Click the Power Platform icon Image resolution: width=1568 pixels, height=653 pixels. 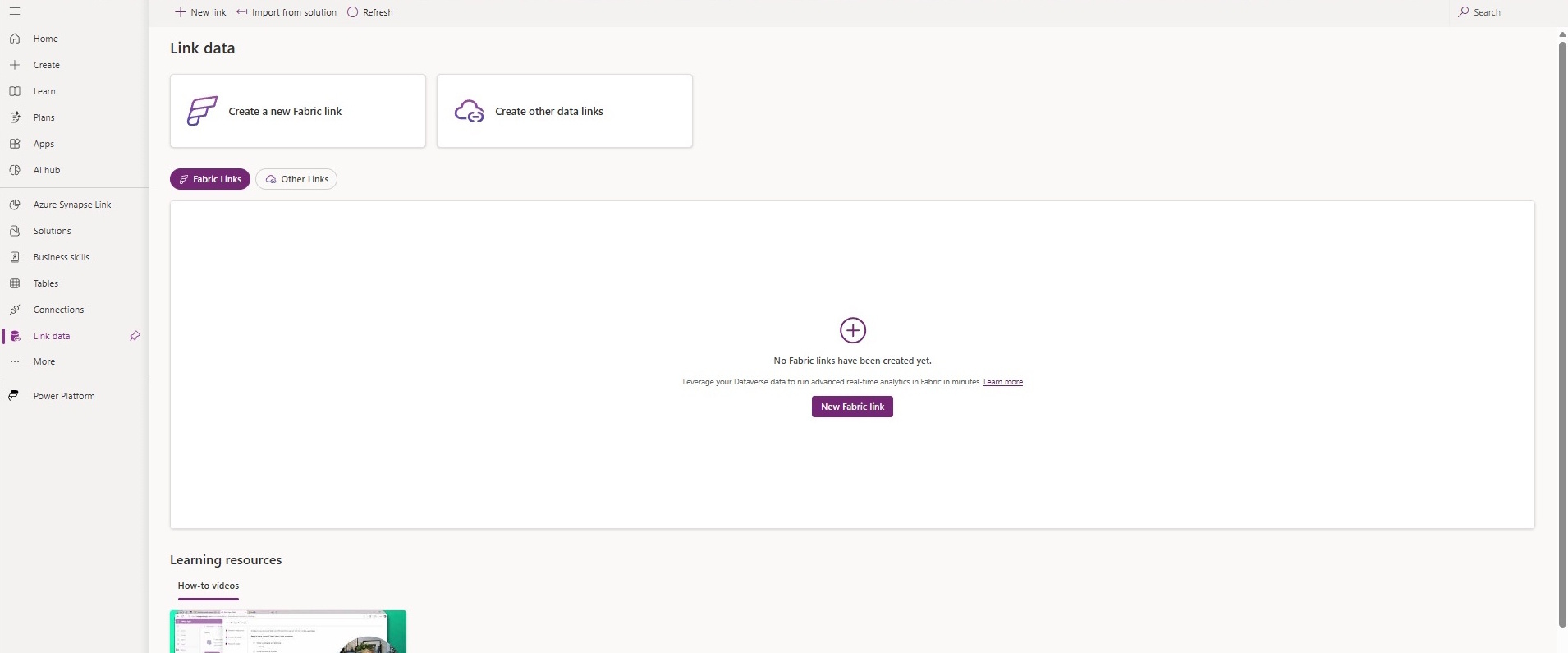coord(15,396)
